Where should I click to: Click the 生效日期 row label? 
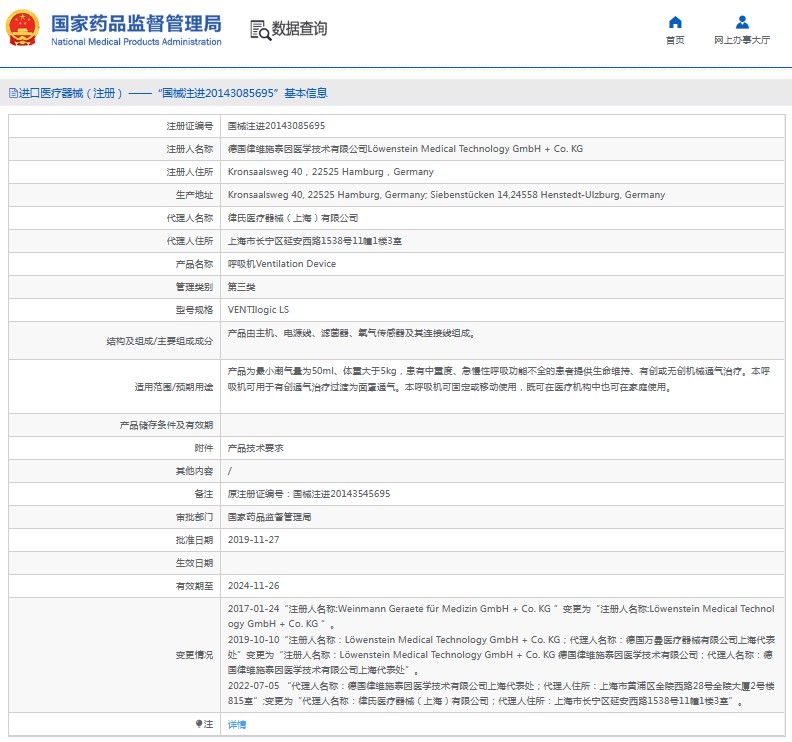tap(194, 563)
